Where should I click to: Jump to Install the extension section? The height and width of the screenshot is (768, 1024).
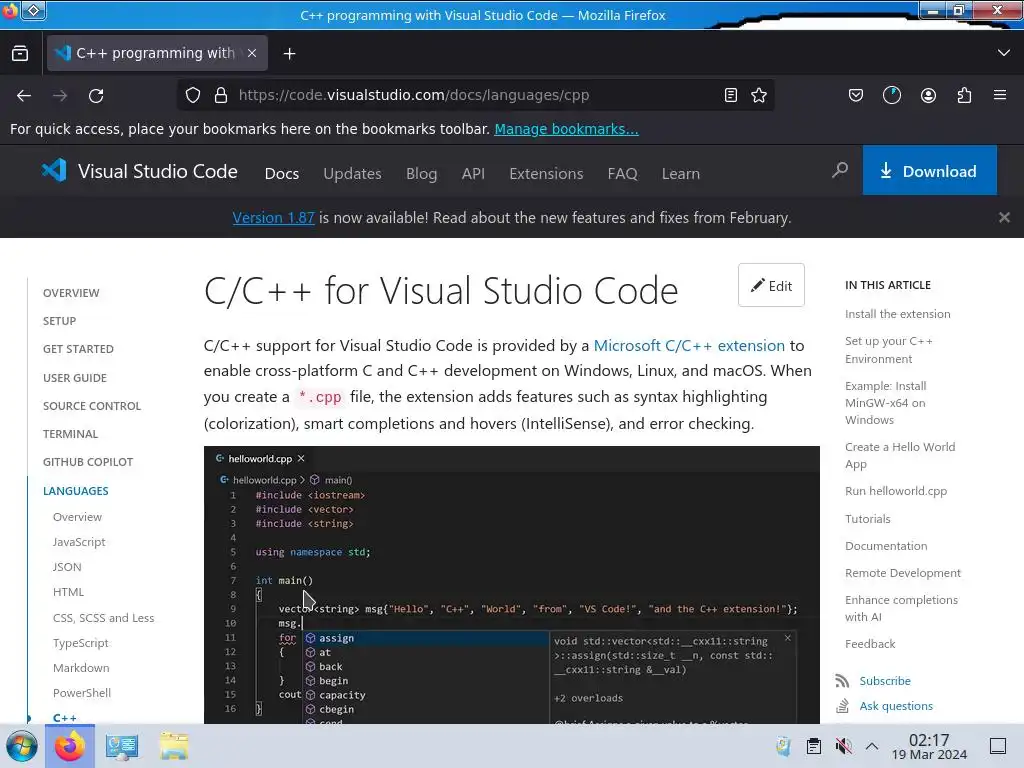pos(897,314)
